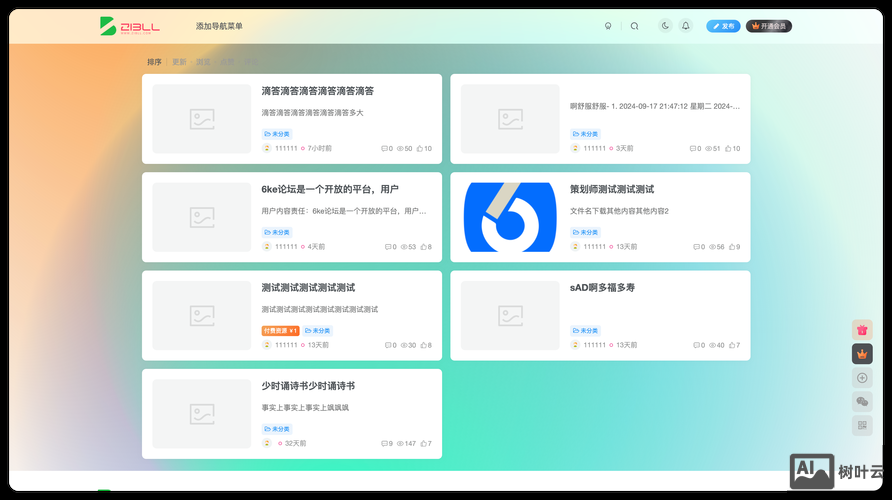Click excerpt text 文件名下载其他内容其他内容2
The height and width of the screenshot is (500, 892).
point(619,211)
